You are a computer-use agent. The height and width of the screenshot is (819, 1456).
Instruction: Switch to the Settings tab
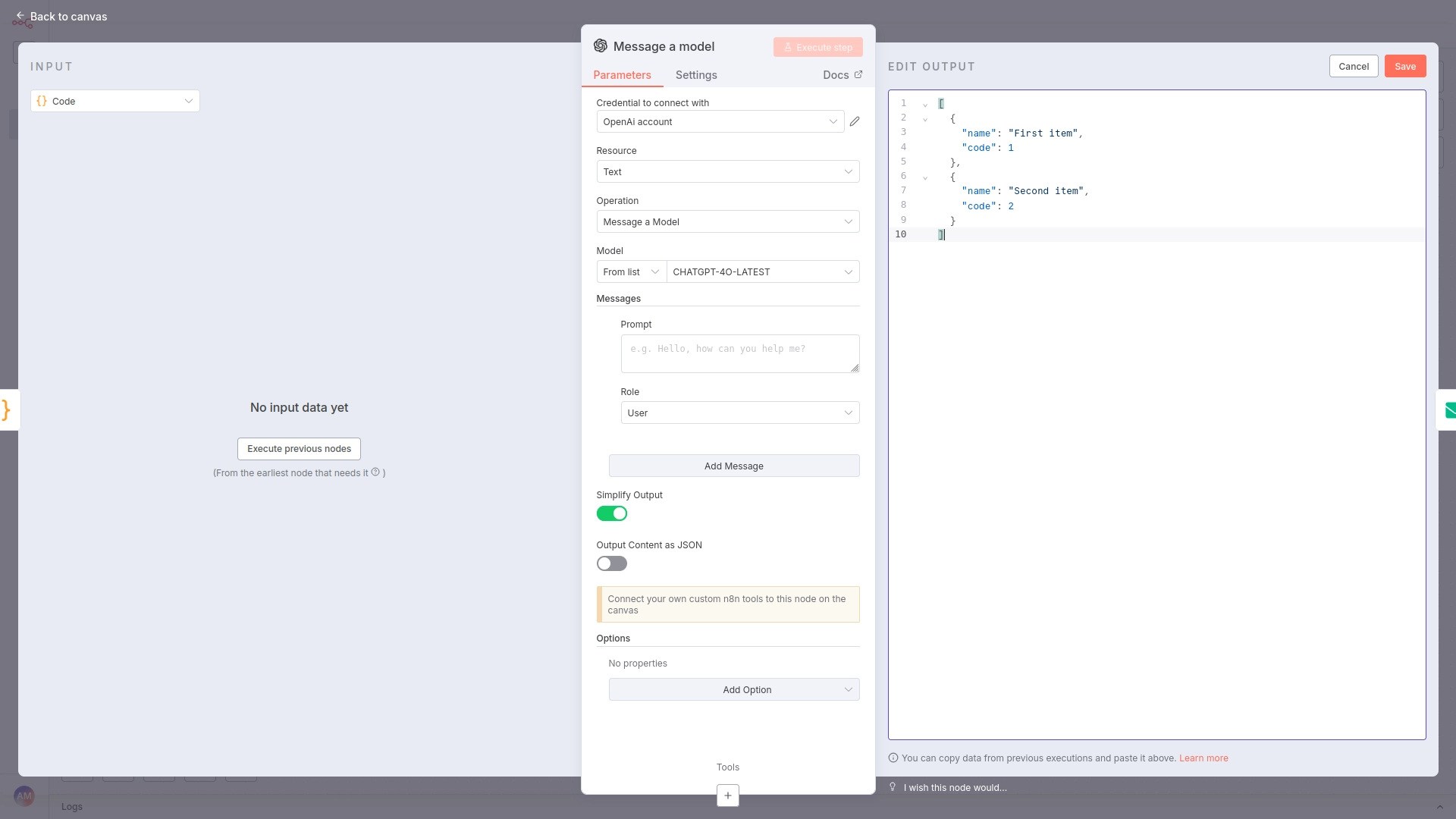pyautogui.click(x=695, y=74)
